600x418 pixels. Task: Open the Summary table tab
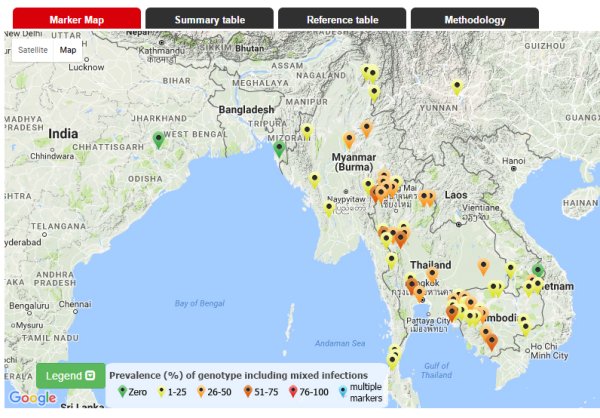209,19
